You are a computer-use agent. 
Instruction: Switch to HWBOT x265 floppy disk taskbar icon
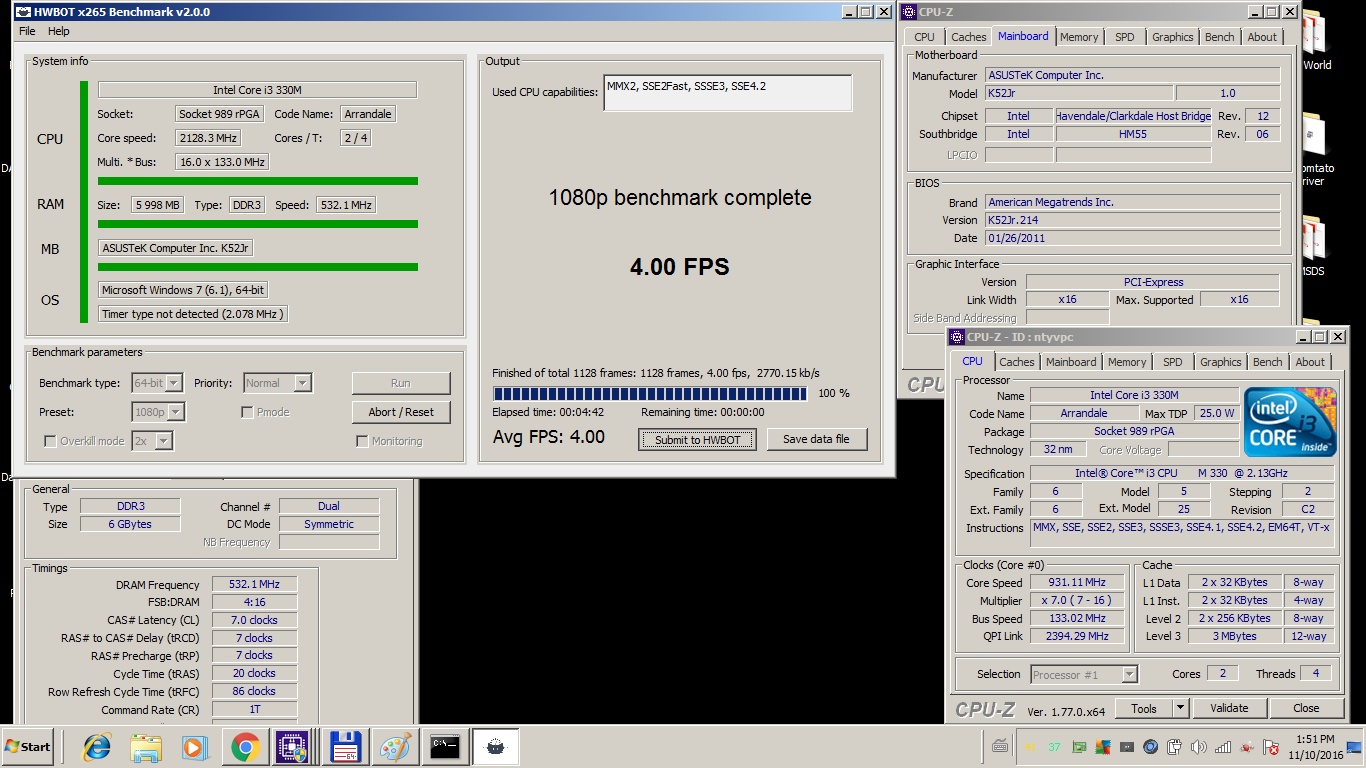click(x=345, y=747)
